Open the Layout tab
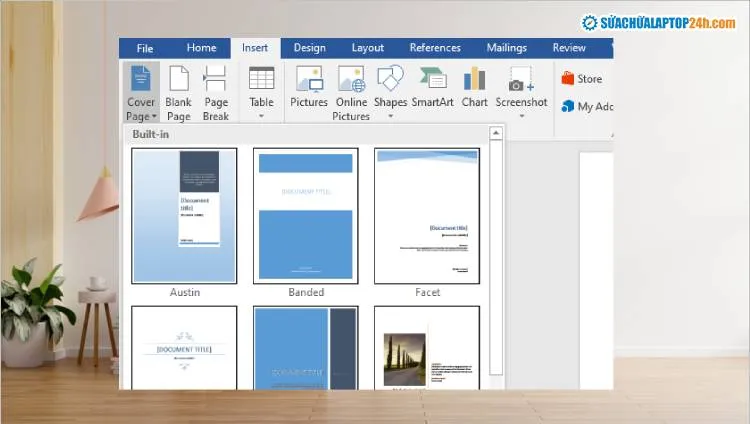 click(367, 48)
